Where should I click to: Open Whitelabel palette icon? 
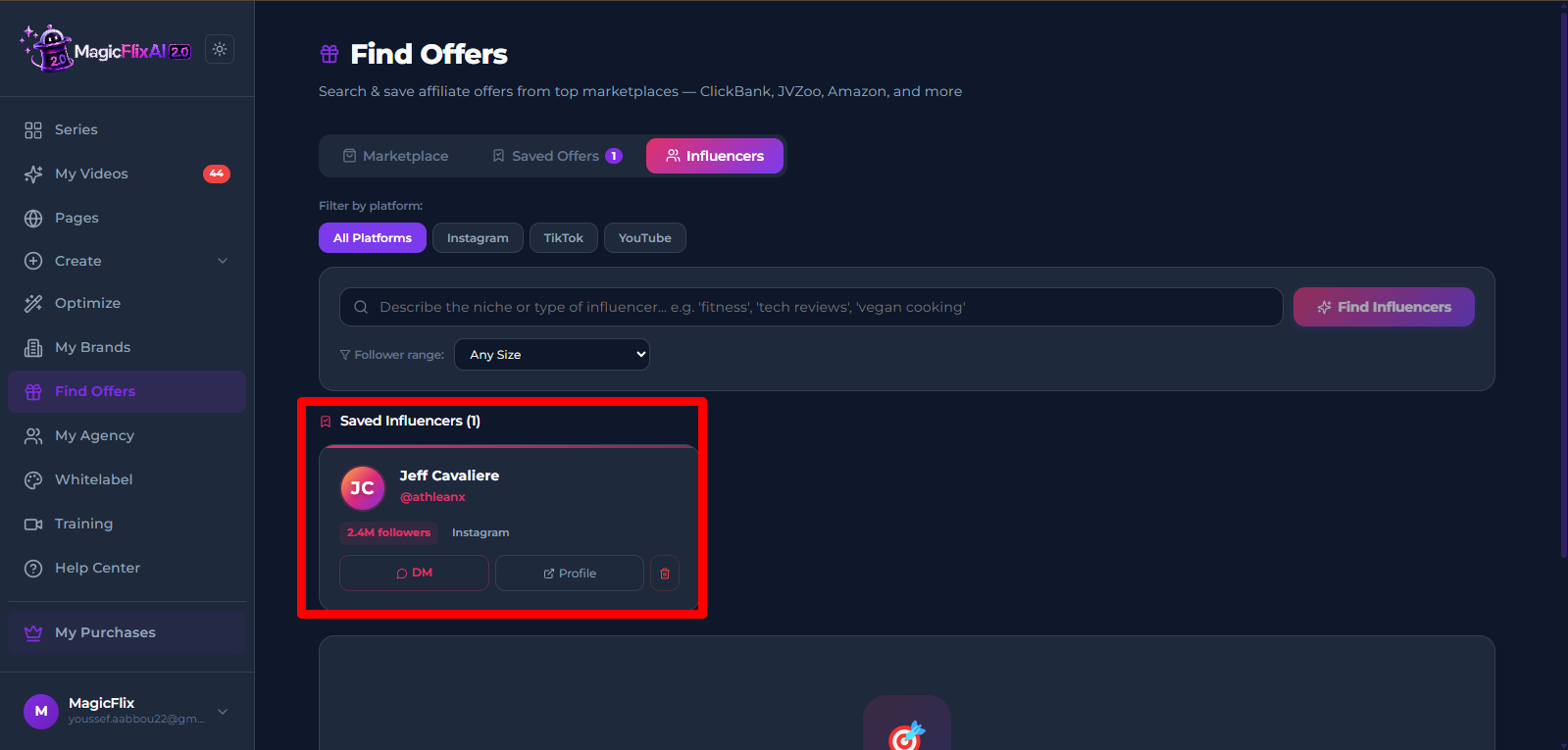coord(33,479)
